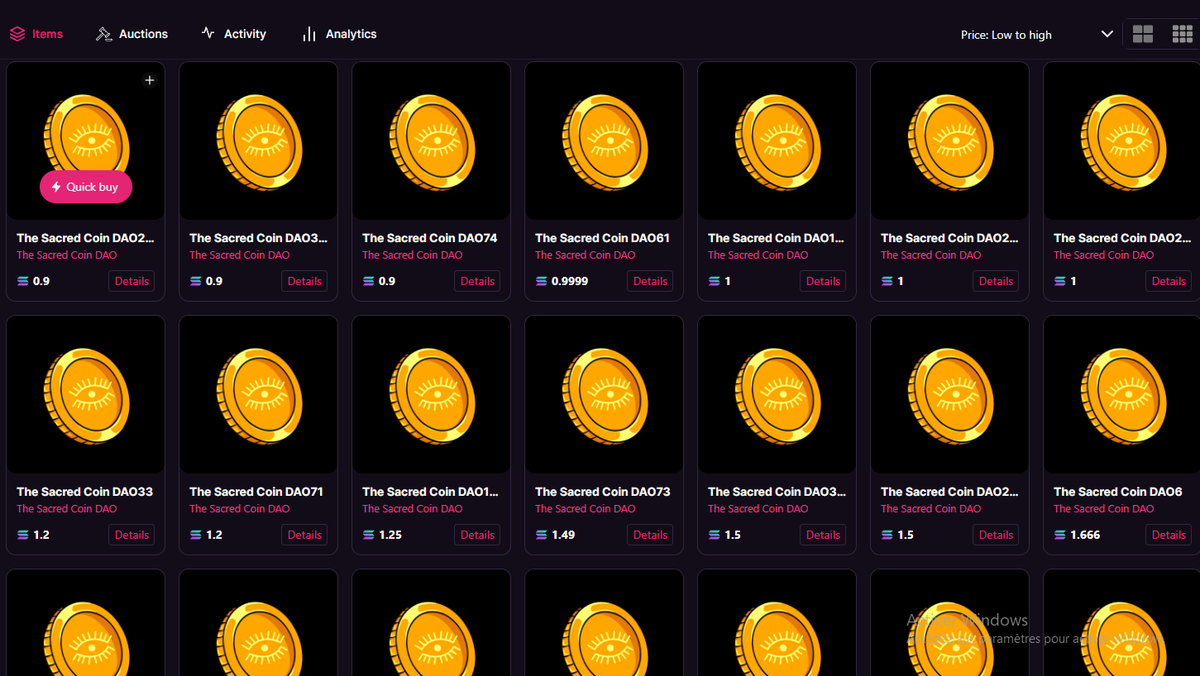The image size is (1200, 676).
Task: Open Details for The Sacred Coin DAO71
Action: [304, 535]
